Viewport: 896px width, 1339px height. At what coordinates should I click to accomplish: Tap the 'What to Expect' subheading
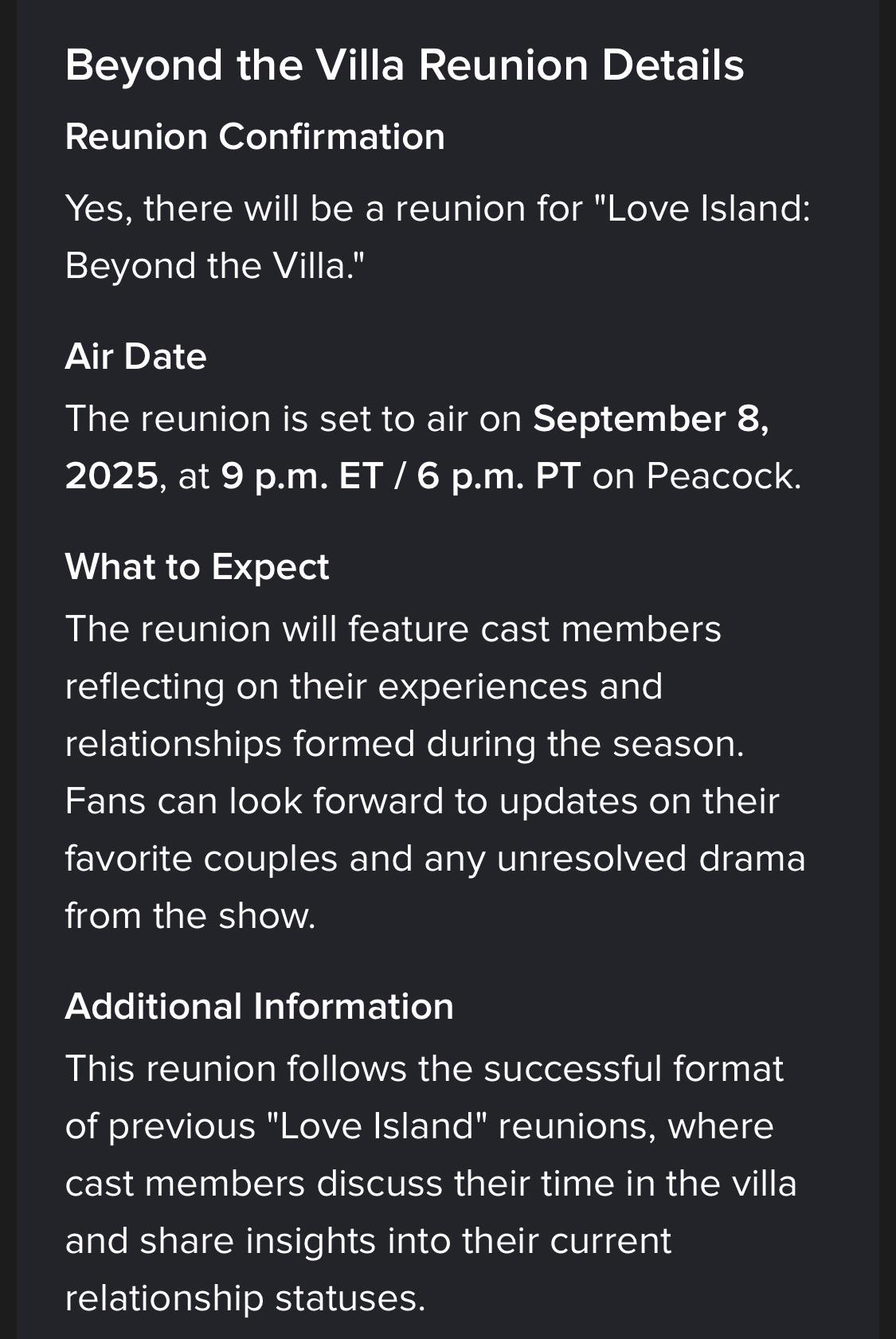pos(197,567)
